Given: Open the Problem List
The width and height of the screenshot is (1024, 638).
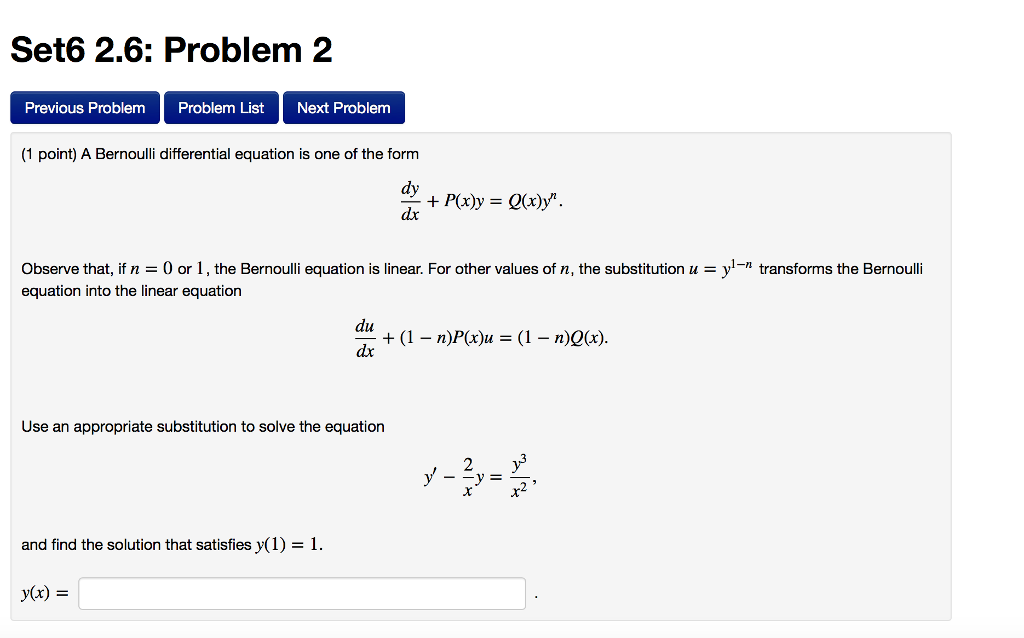Looking at the screenshot, I should 221,107.
